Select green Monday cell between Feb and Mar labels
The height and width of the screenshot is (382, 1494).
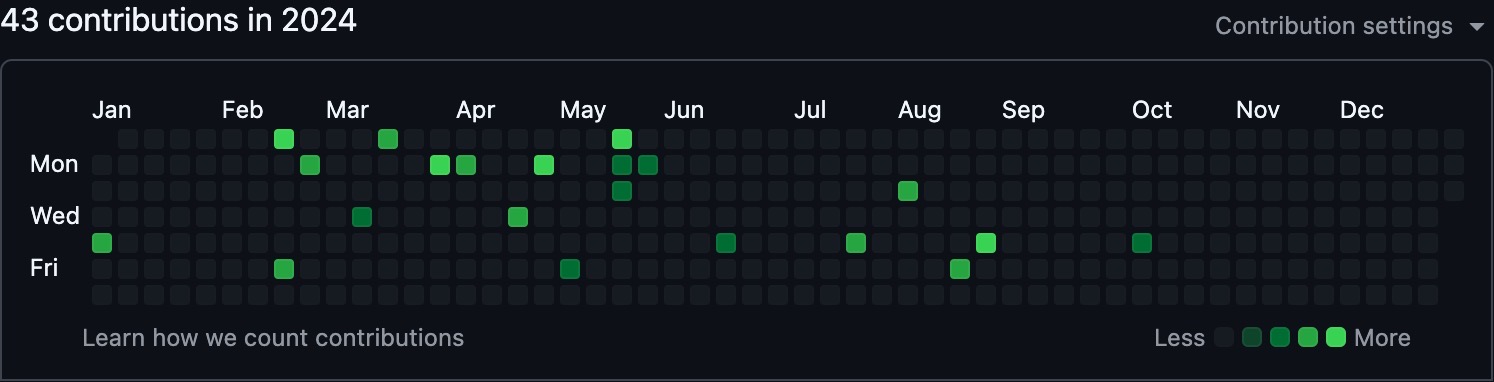point(310,165)
